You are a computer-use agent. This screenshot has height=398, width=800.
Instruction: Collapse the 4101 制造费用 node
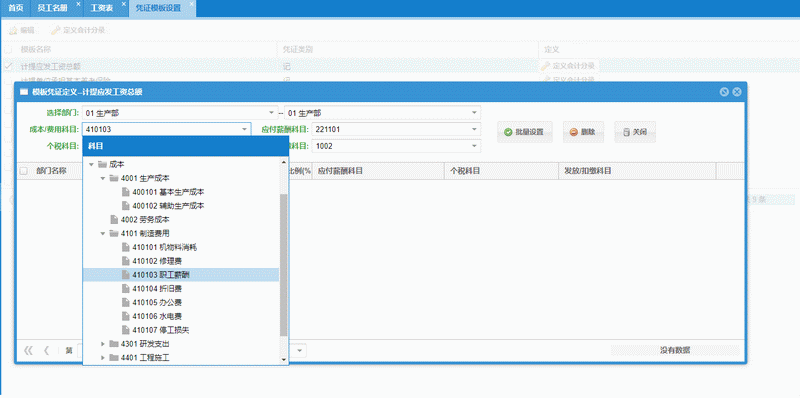[x=103, y=233]
